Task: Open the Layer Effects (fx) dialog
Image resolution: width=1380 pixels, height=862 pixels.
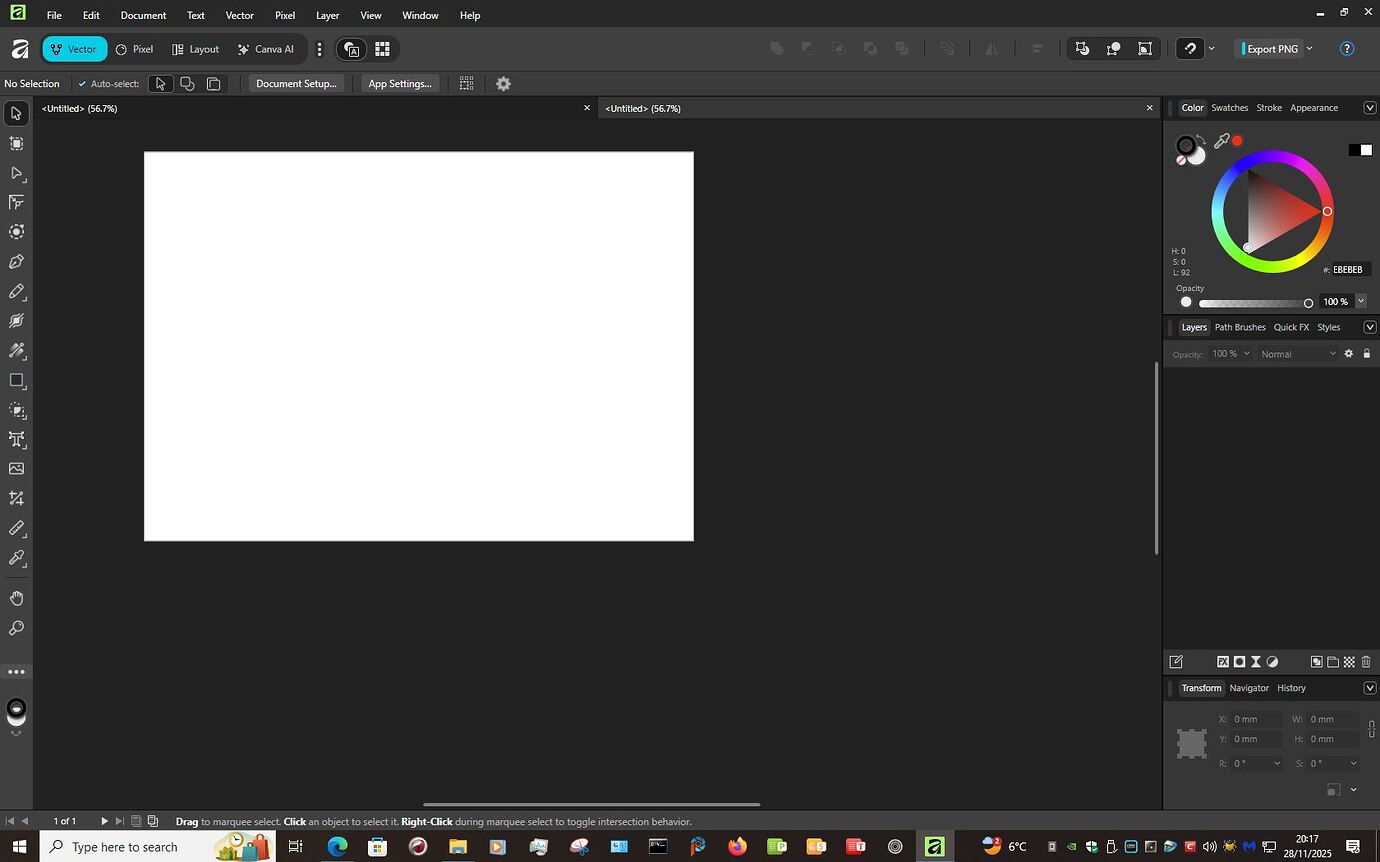Action: 1223,661
